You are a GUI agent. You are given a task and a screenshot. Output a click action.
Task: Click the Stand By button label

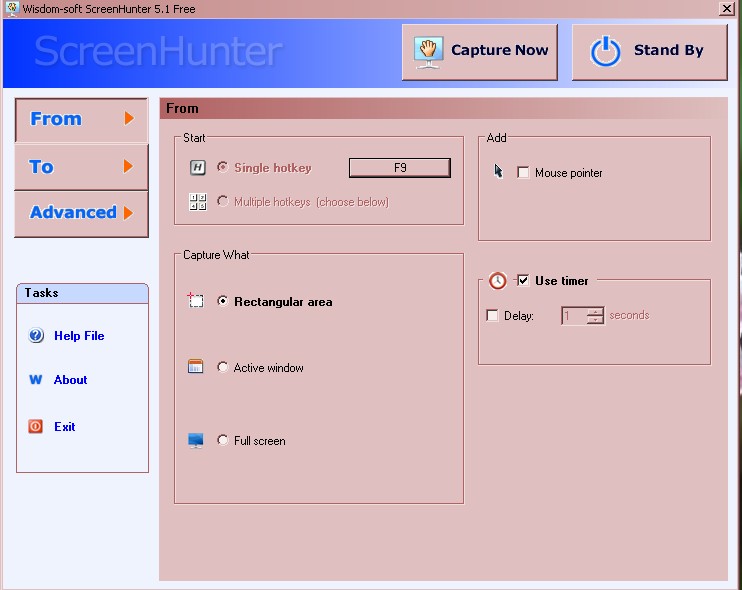pyautogui.click(x=668, y=50)
